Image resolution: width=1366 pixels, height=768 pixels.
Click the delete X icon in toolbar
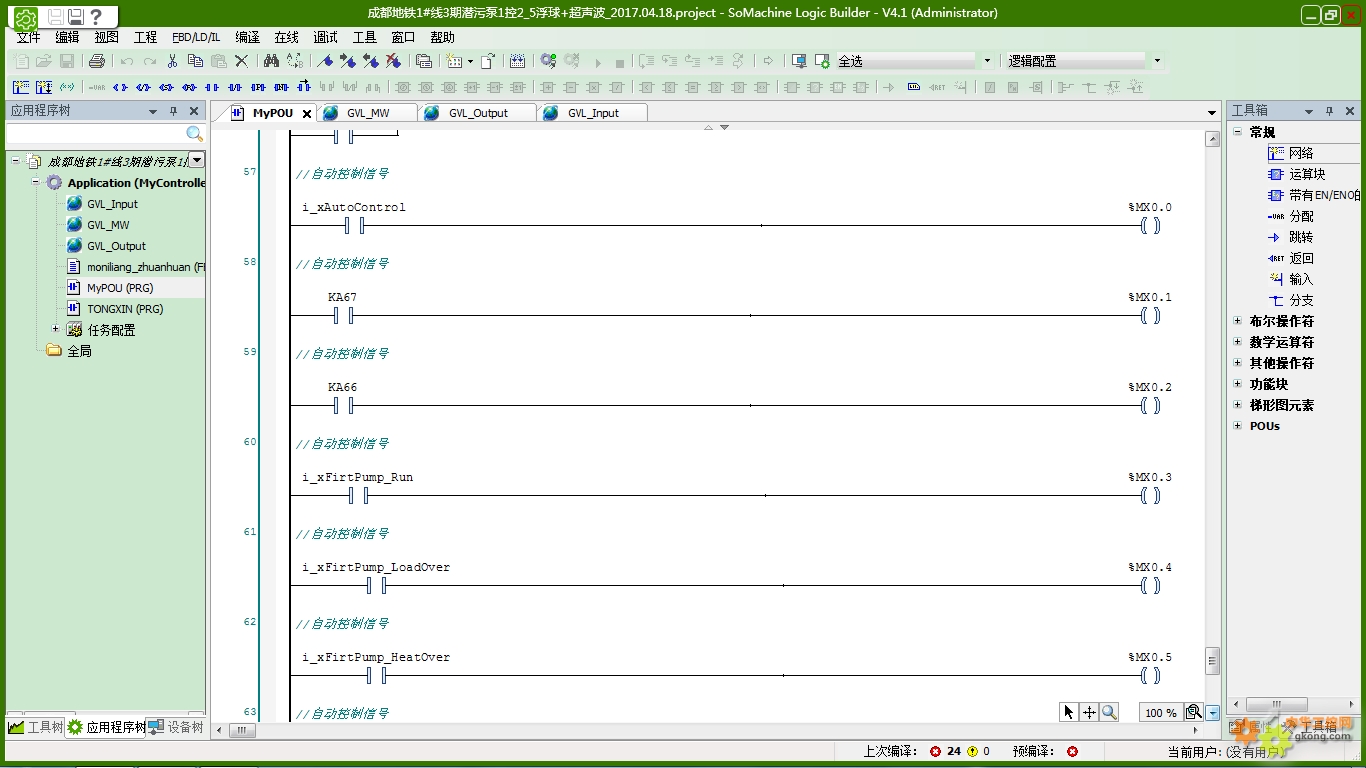click(241, 61)
